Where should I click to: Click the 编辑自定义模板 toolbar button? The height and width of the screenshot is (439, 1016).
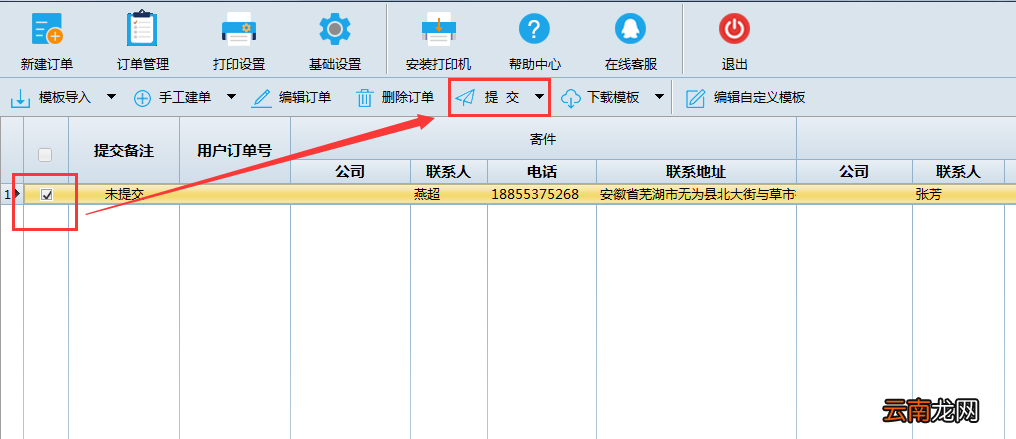click(746, 98)
